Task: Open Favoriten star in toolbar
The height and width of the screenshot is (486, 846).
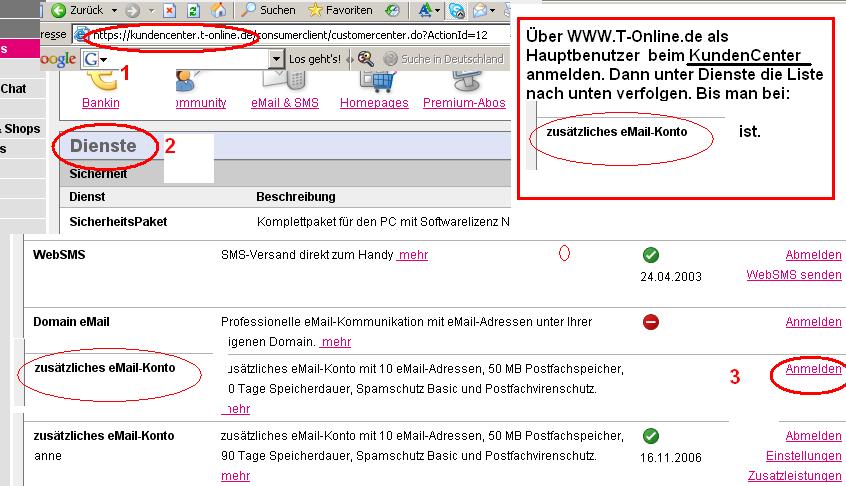Action: [x=316, y=10]
